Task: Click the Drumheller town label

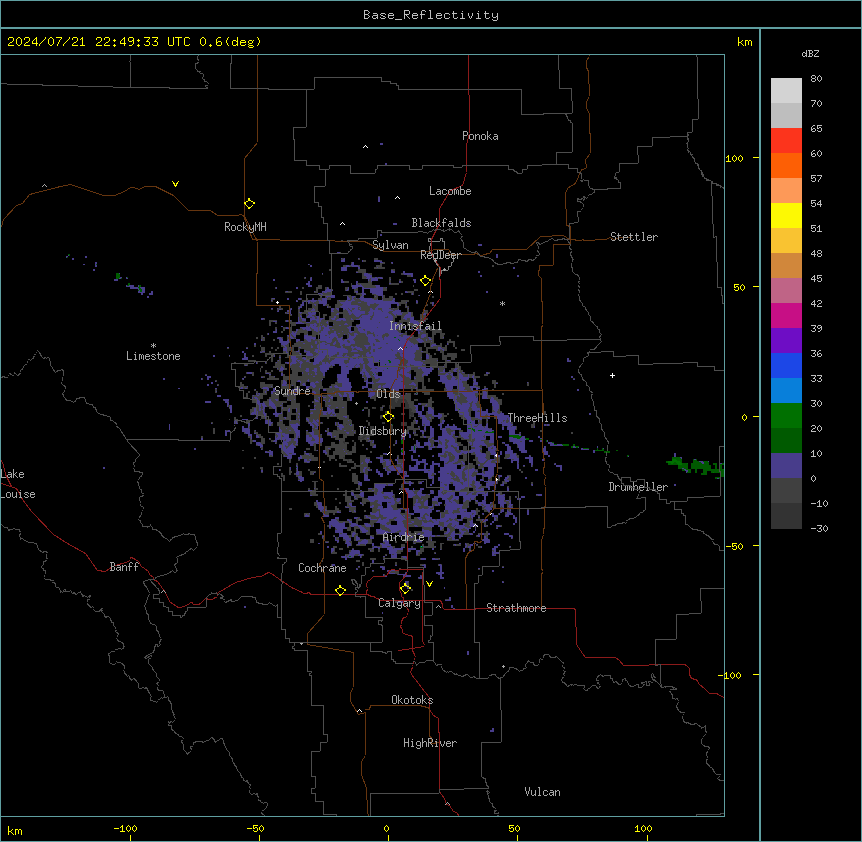Action: (x=638, y=487)
